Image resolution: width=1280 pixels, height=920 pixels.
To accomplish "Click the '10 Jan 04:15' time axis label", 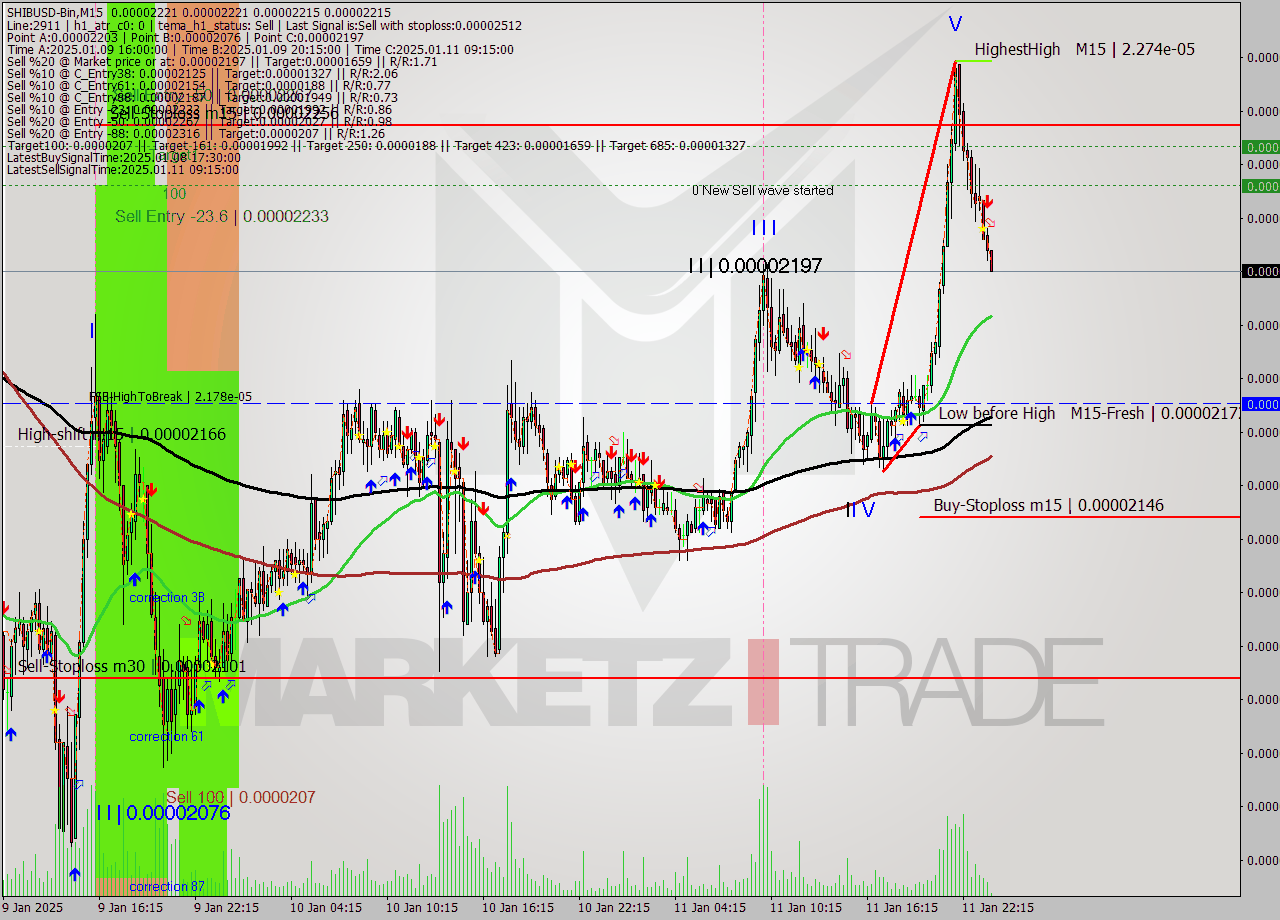I will pos(326,908).
